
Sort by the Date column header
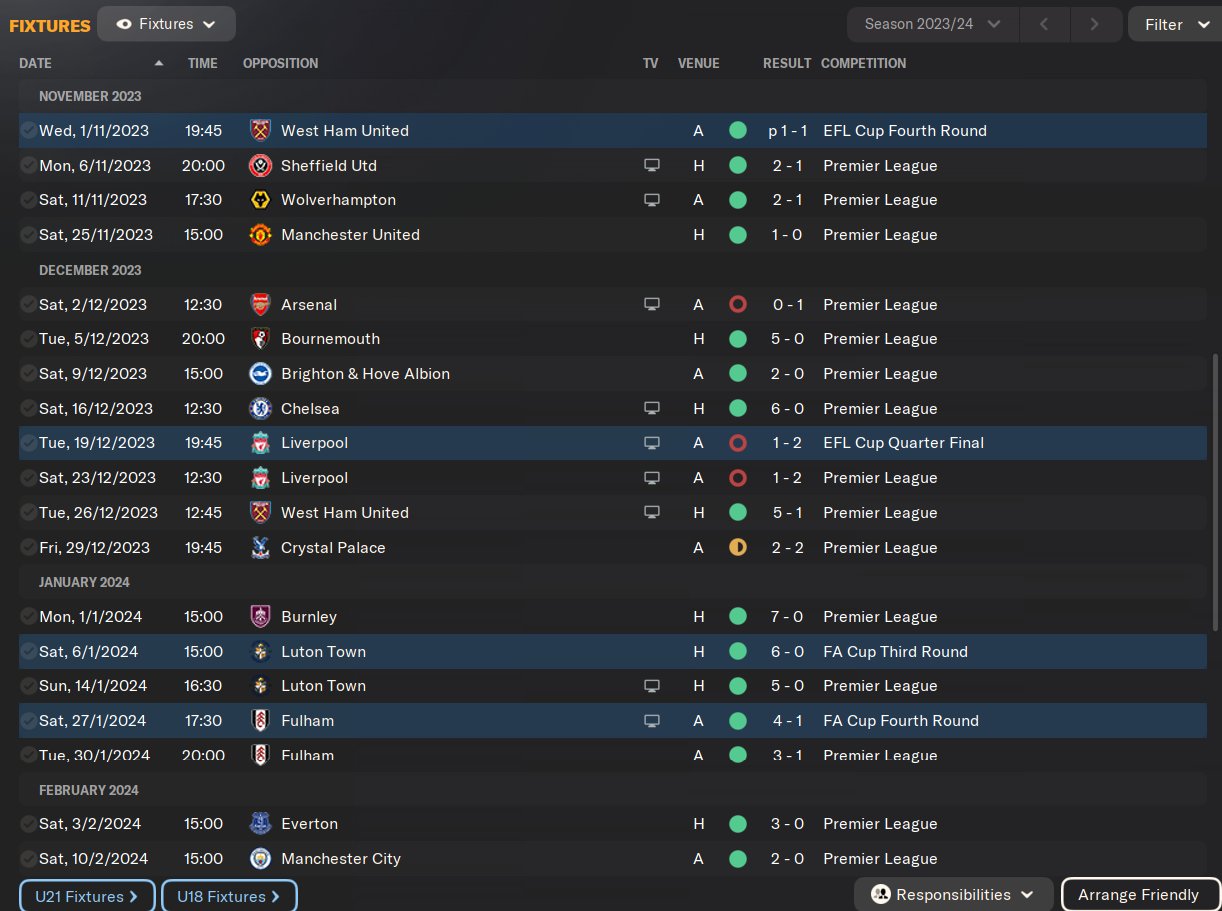[35, 63]
